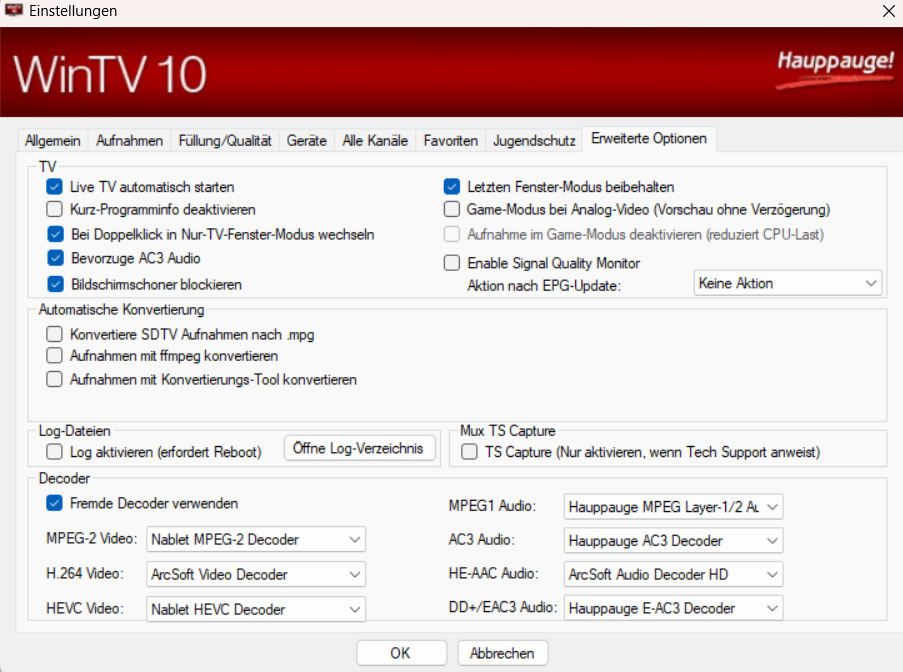The height and width of the screenshot is (672, 903).
Task: Click the Aktion nach EPG-Update label
Action: tap(544, 286)
